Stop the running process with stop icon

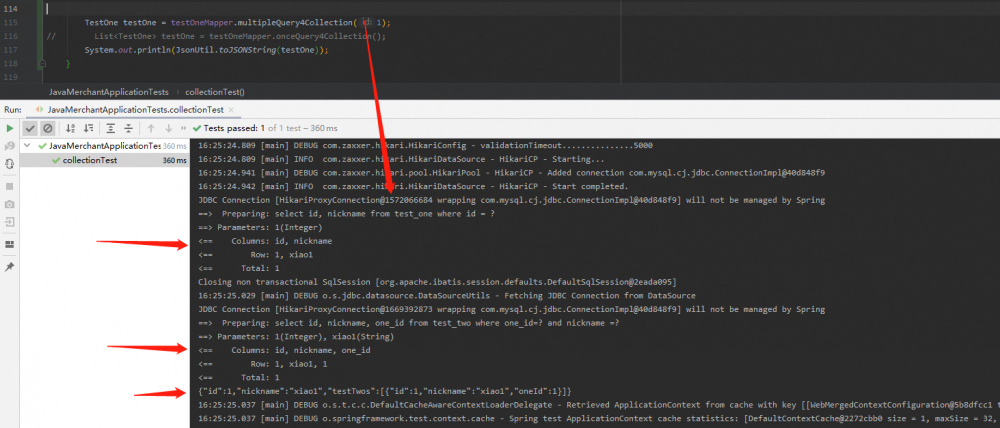tap(10, 186)
